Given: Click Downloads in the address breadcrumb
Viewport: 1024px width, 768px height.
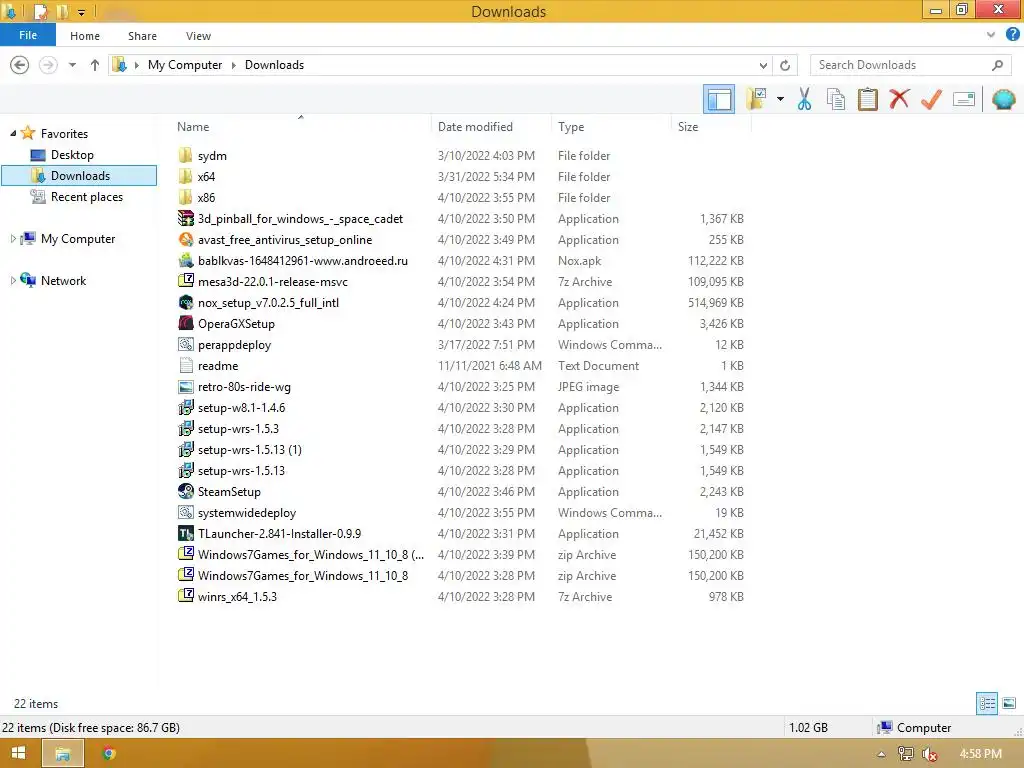Looking at the screenshot, I should click(x=274, y=65).
